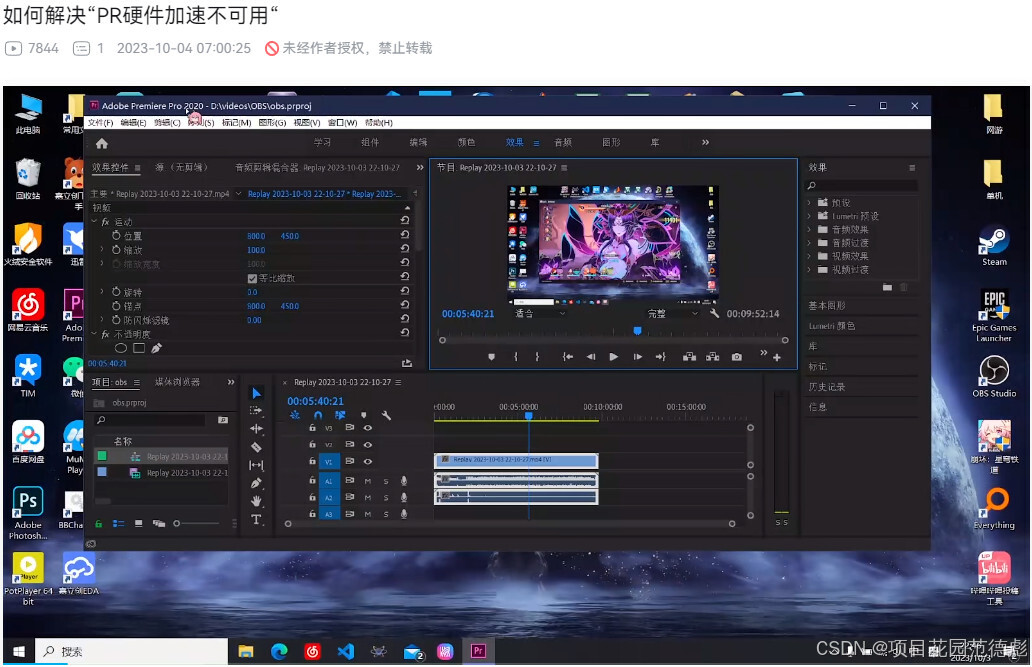
Task: Toggle visibility of track V3
Action: pos(368,428)
